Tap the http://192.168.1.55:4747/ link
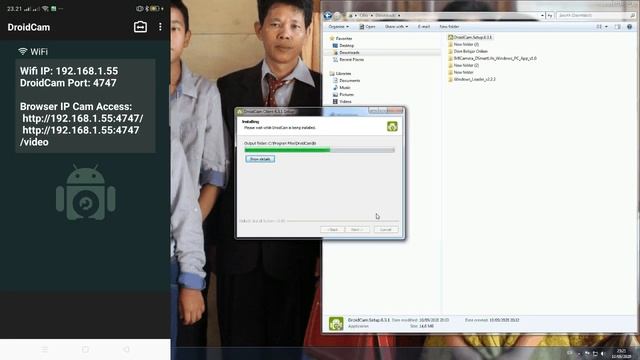Viewport: 640px width, 360px height. 83,118
